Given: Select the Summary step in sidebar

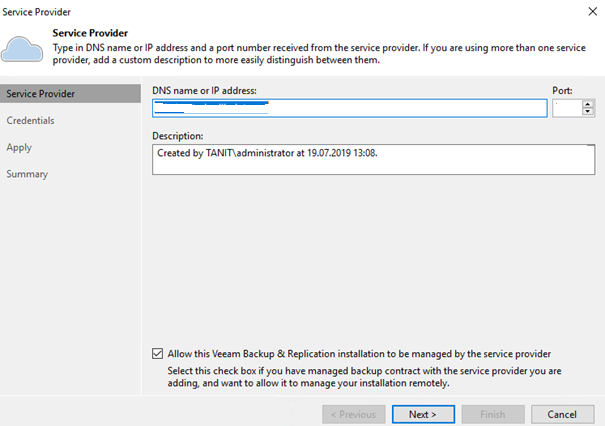Looking at the screenshot, I should tap(27, 174).
